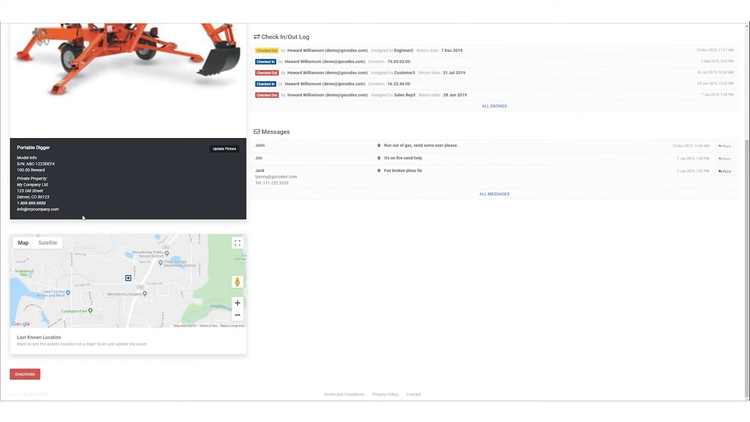This screenshot has width=750, height=422.
Task: Click the asset location marker on map
Action: (128, 278)
